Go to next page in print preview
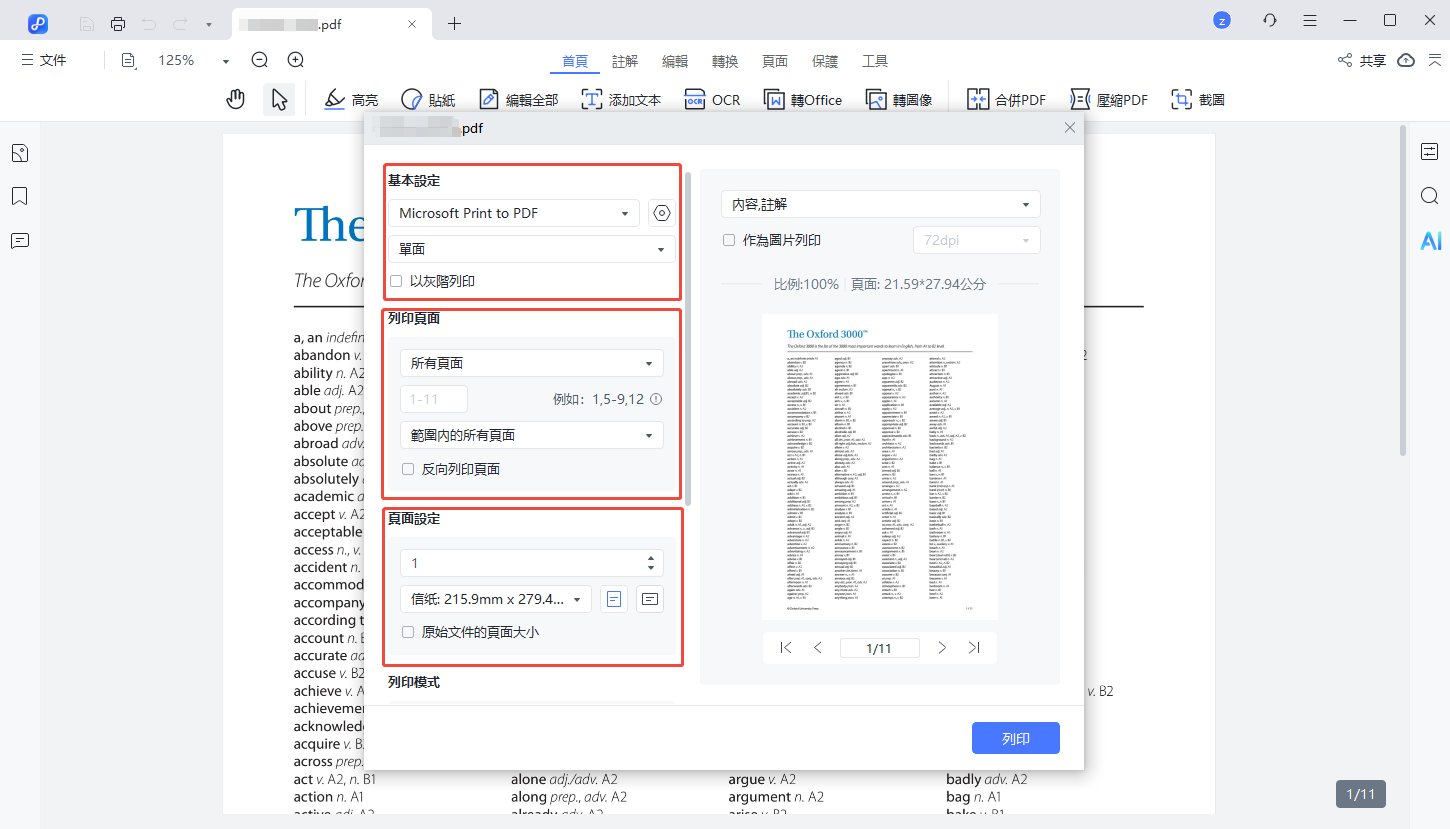Image resolution: width=1450 pixels, height=829 pixels. (942, 648)
